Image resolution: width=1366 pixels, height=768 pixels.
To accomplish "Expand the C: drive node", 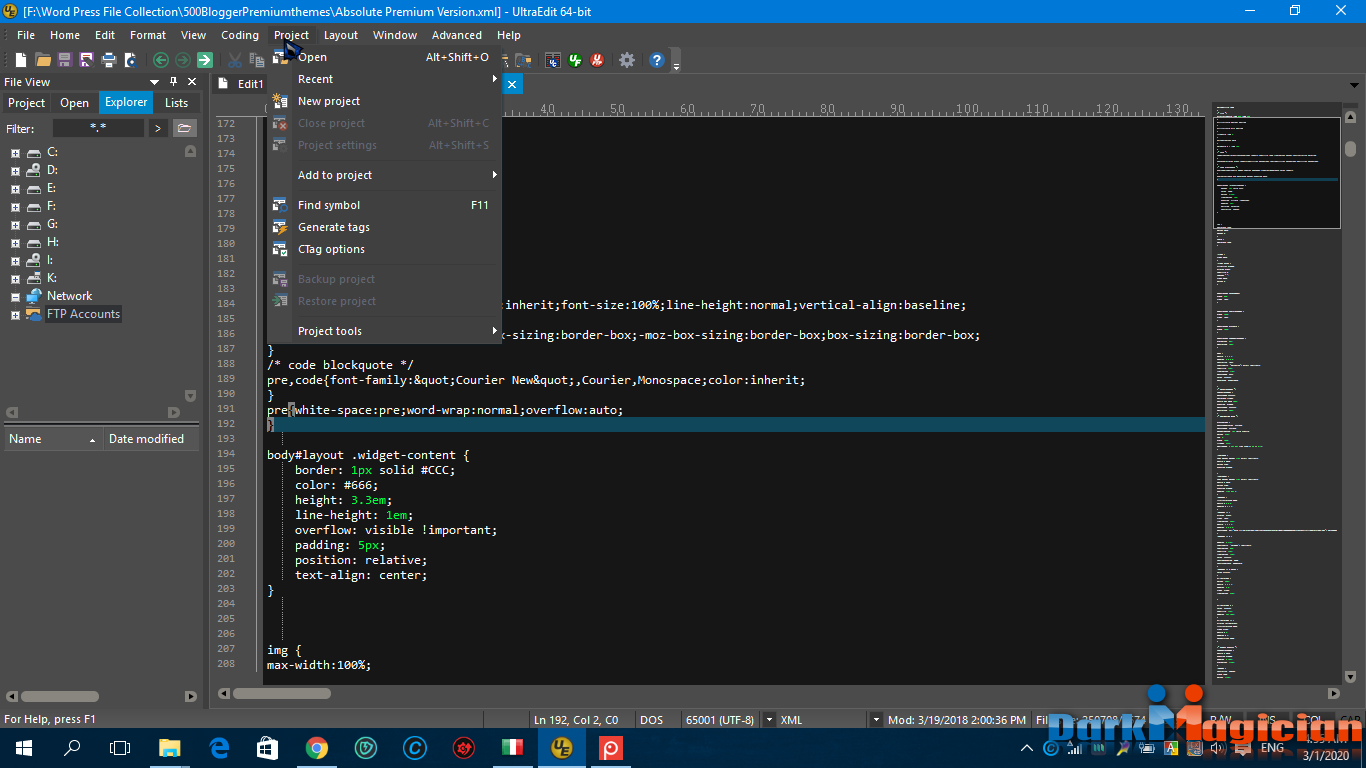I will (x=15, y=152).
